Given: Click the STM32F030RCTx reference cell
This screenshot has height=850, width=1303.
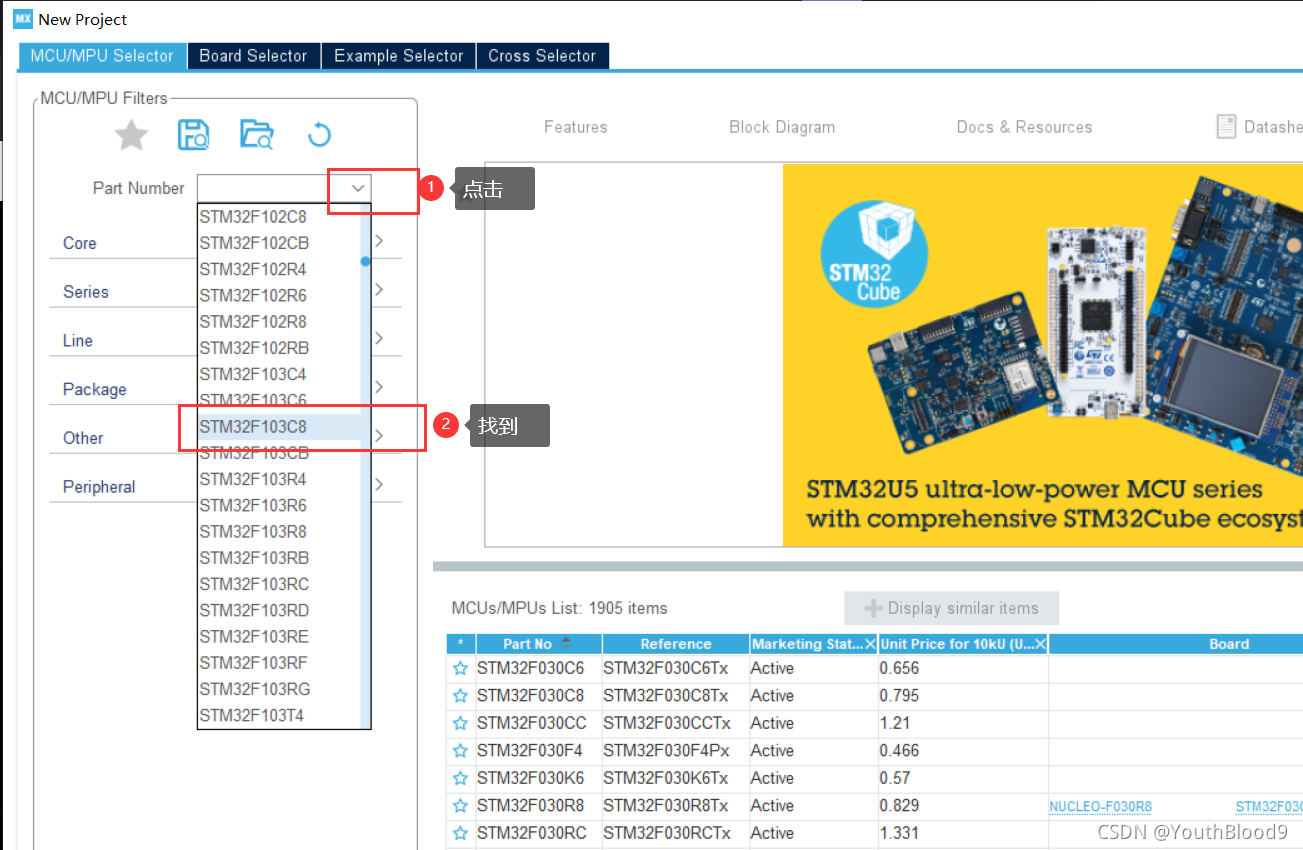Looking at the screenshot, I should [x=676, y=833].
